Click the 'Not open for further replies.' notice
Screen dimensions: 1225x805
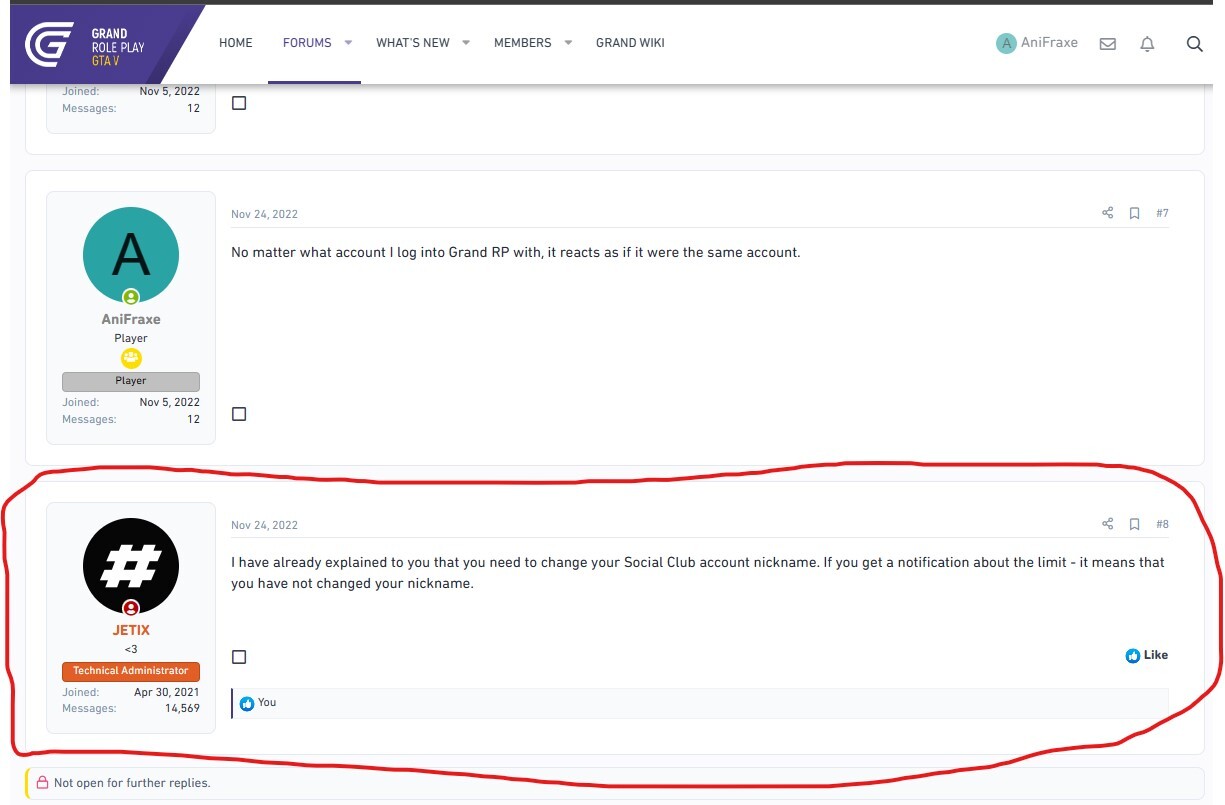coord(132,783)
